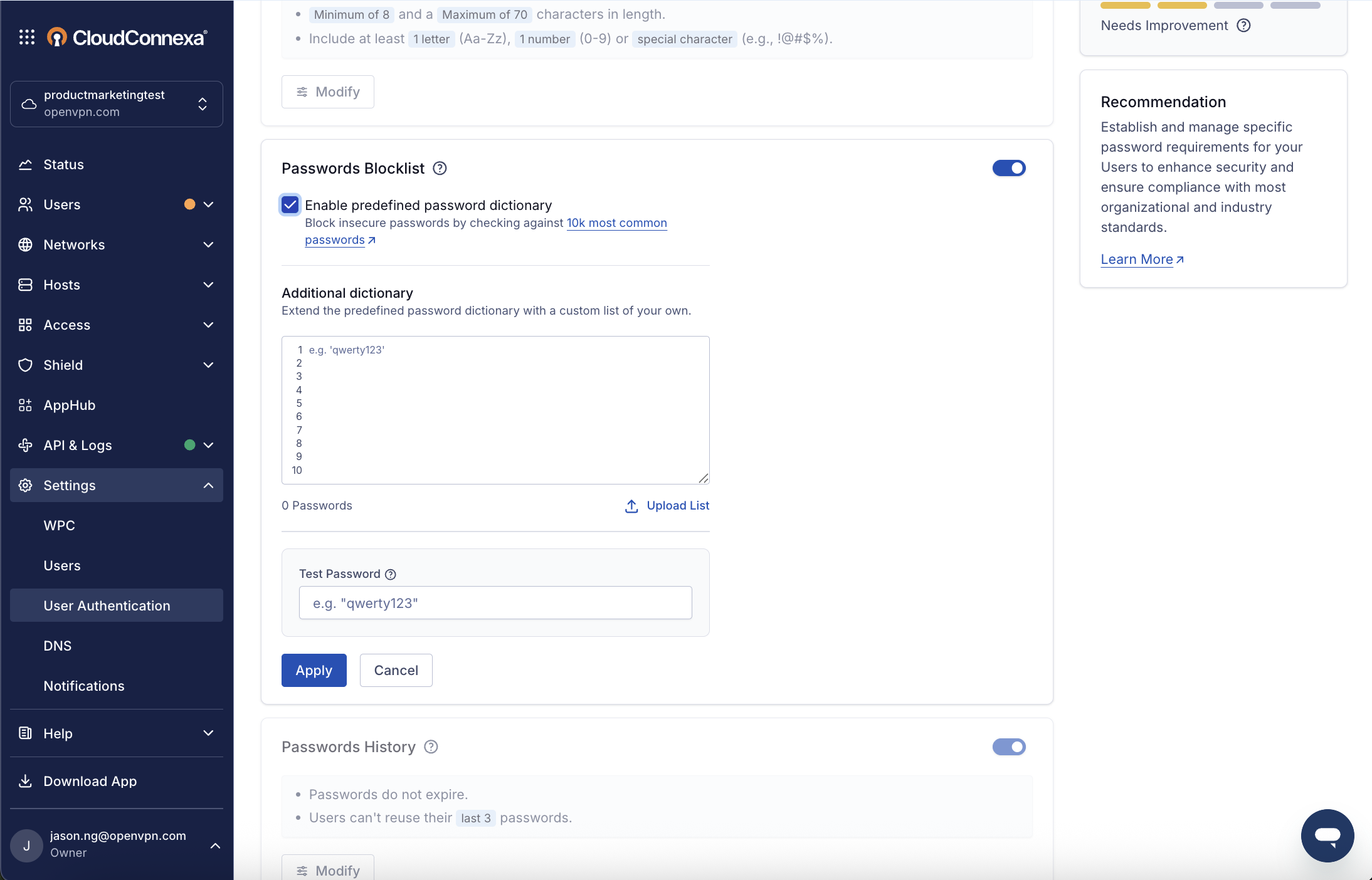The width and height of the screenshot is (1372, 880).
Task: Open the chat support bubble
Action: coord(1327,835)
